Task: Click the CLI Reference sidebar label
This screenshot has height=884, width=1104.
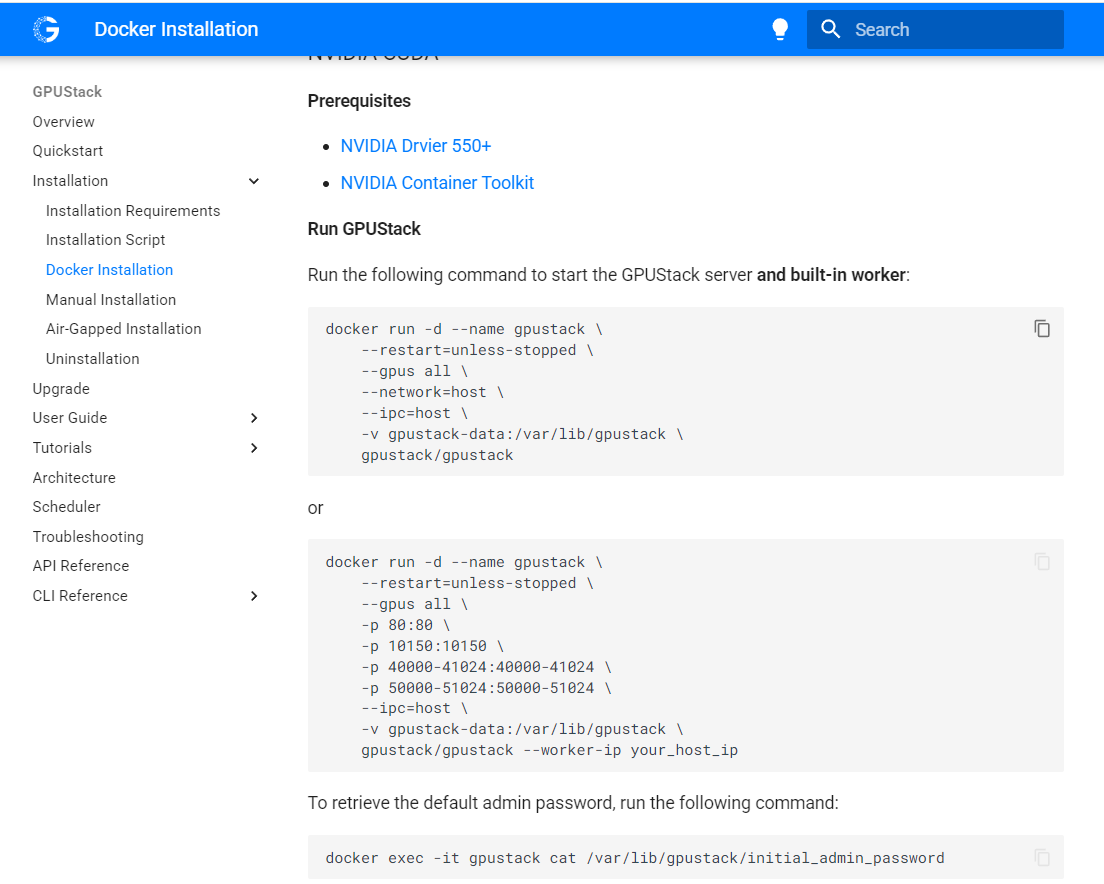Action: coord(80,596)
